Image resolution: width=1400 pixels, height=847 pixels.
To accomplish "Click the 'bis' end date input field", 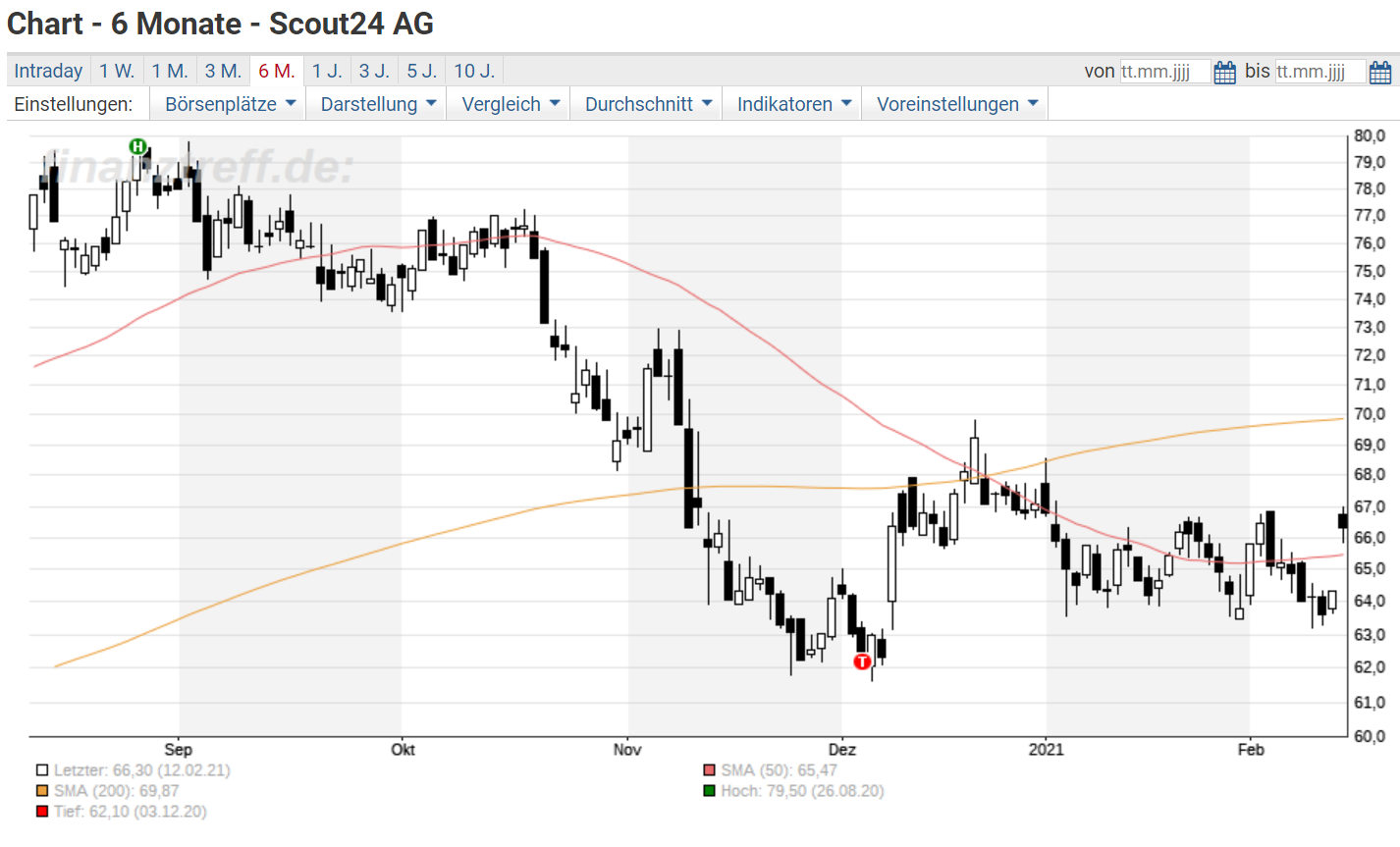I will 1320,72.
